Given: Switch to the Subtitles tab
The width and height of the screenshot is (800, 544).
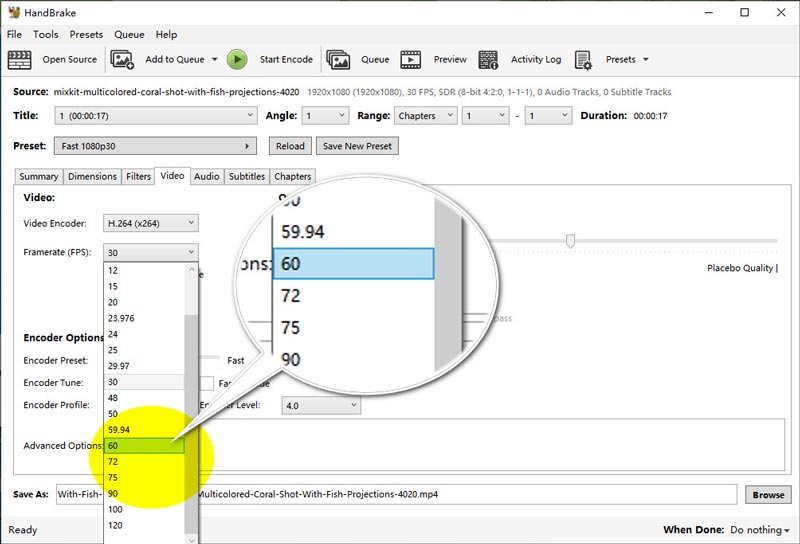Looking at the screenshot, I should pos(247,177).
